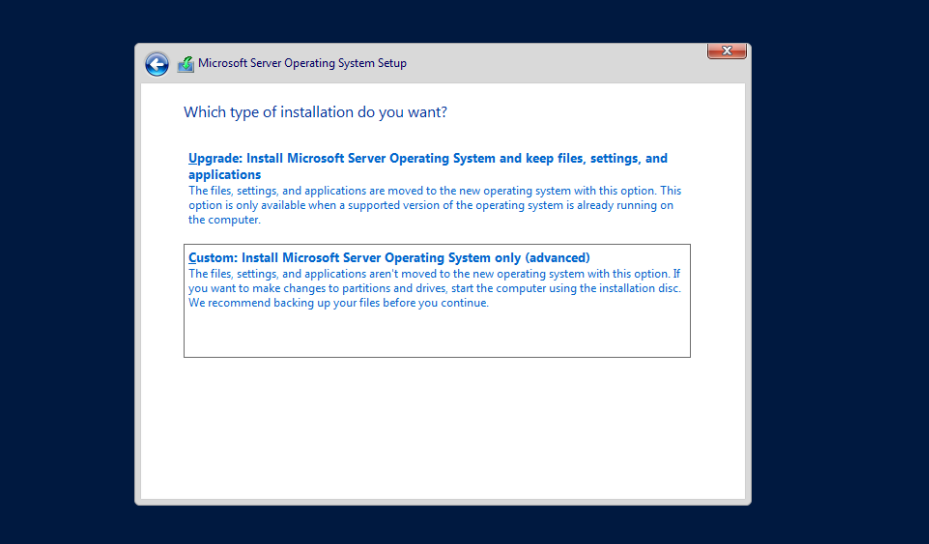Click the word 'Upgrade:' in first option

pyautogui.click(x=213, y=159)
